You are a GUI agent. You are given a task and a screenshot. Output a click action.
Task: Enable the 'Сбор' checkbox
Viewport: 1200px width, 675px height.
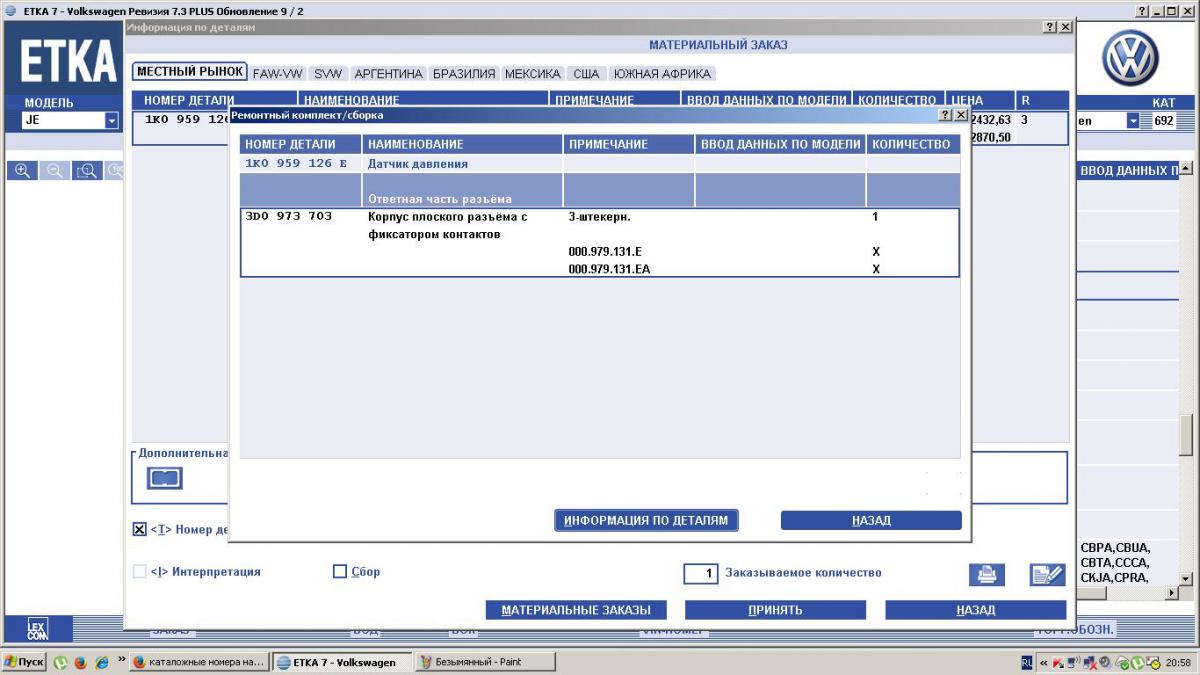click(340, 572)
